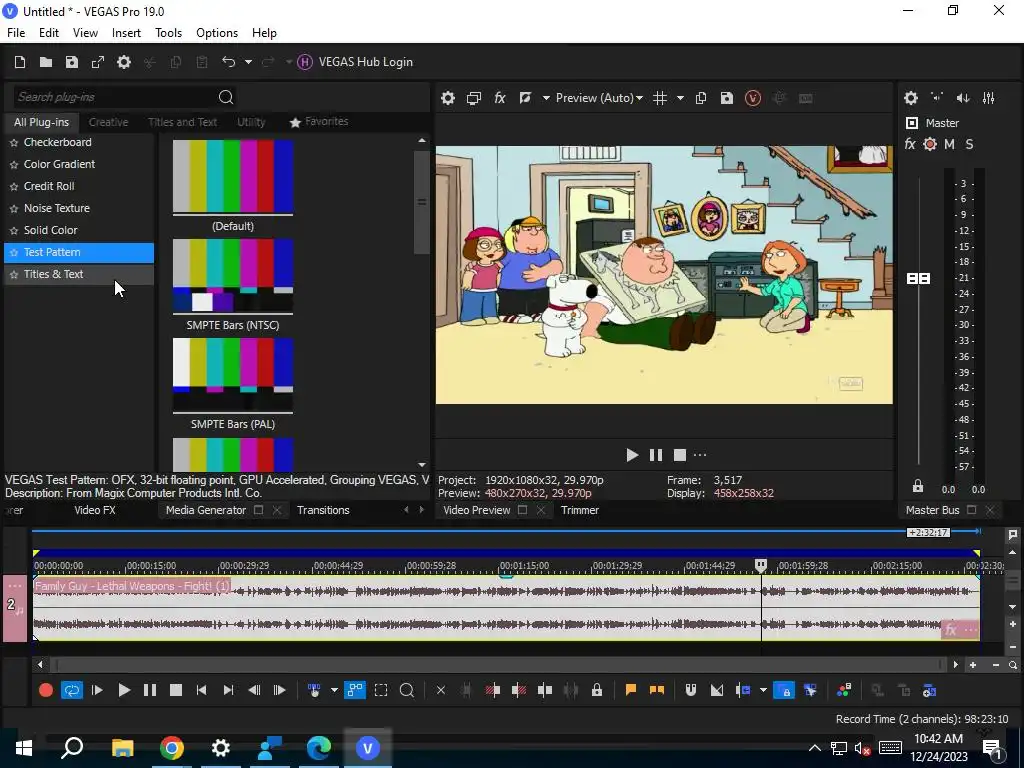The height and width of the screenshot is (768, 1024).
Task: Click the timeline Record button
Action: coord(46,690)
